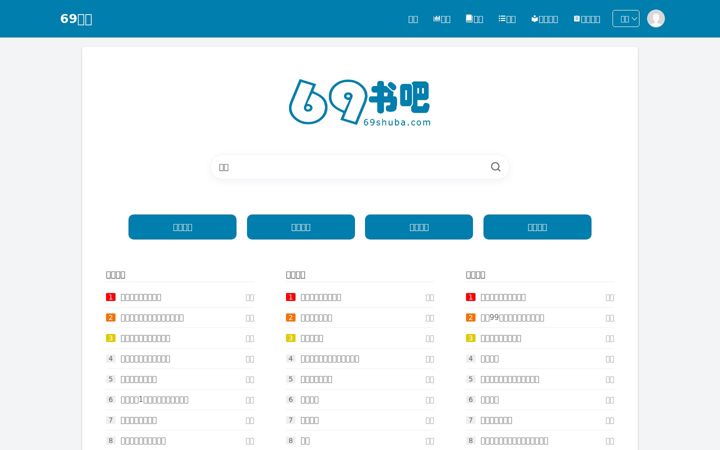The image size is (720, 450).
Task: Open the rank 2 title in left list
Action: (x=152, y=318)
